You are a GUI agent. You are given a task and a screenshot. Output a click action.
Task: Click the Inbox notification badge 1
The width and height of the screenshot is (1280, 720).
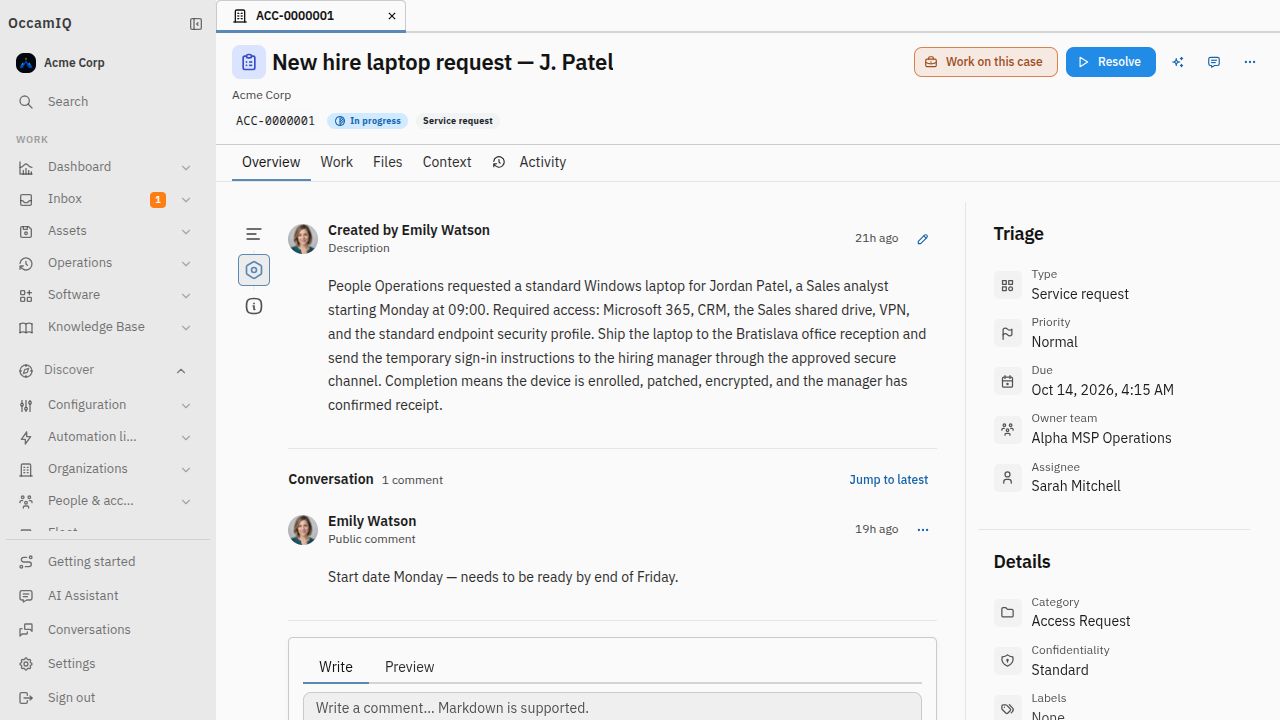pos(158,200)
